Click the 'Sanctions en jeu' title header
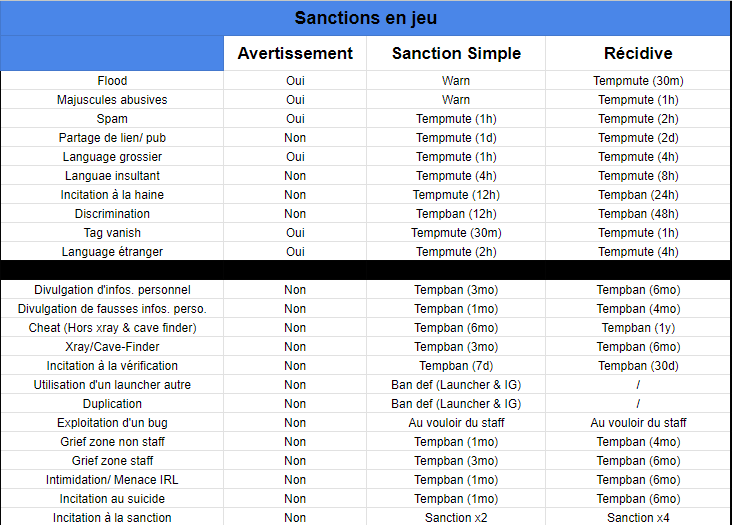732x525 pixels. pyautogui.click(x=365, y=18)
